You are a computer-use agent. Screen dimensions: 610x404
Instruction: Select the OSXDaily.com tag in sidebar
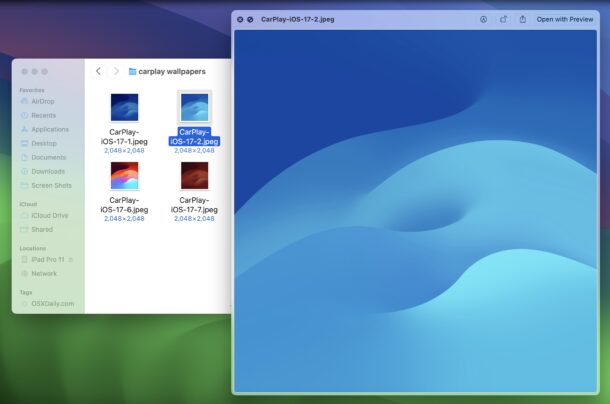click(x=50, y=303)
